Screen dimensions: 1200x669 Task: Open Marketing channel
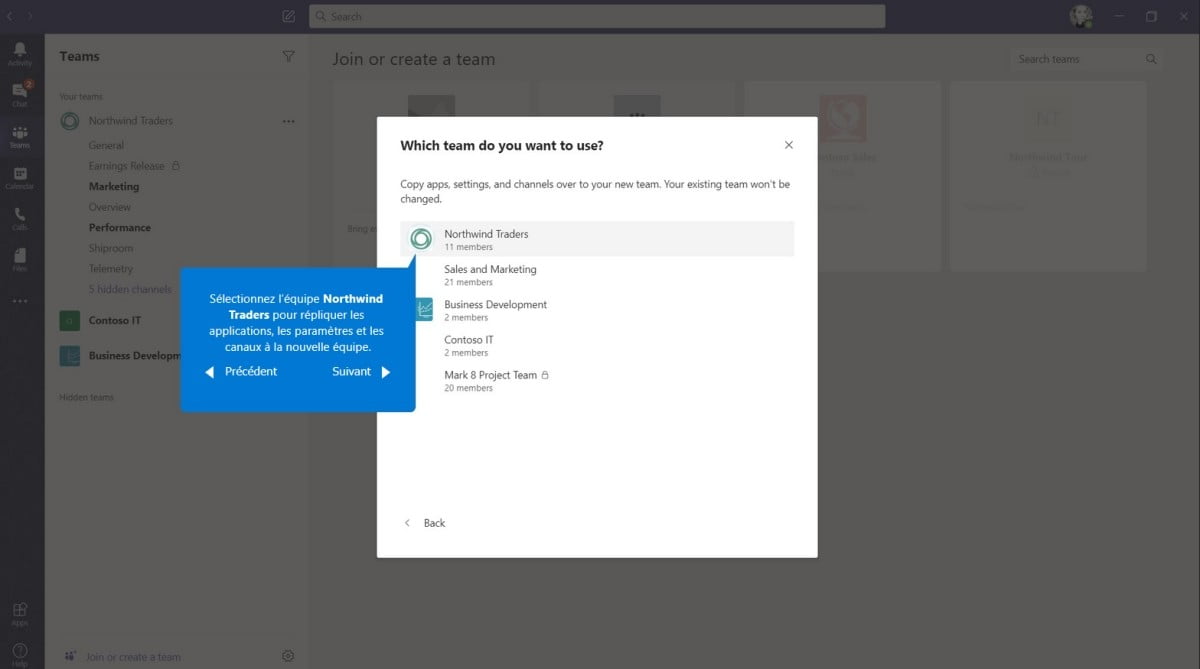coord(114,186)
